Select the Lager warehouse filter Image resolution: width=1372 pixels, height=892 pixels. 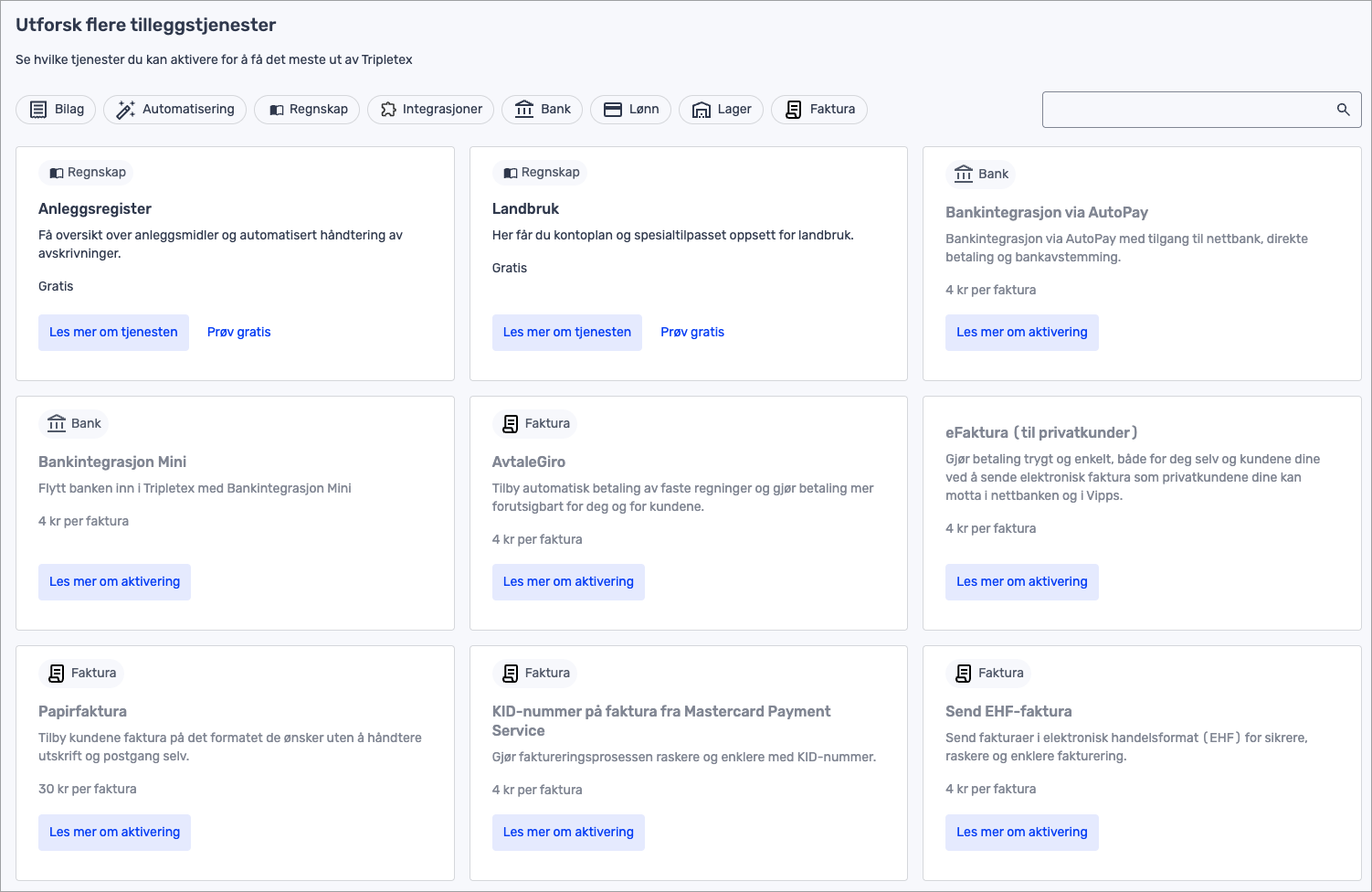[x=721, y=110]
